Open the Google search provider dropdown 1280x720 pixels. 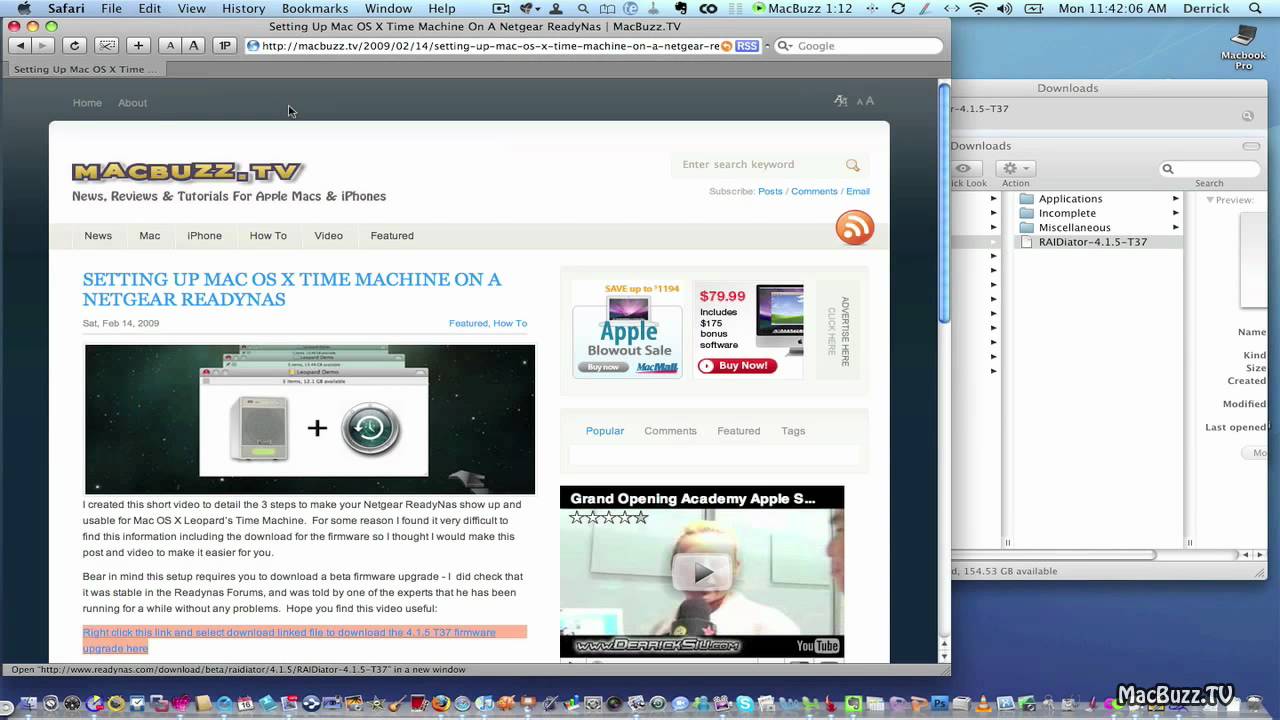tap(785, 46)
